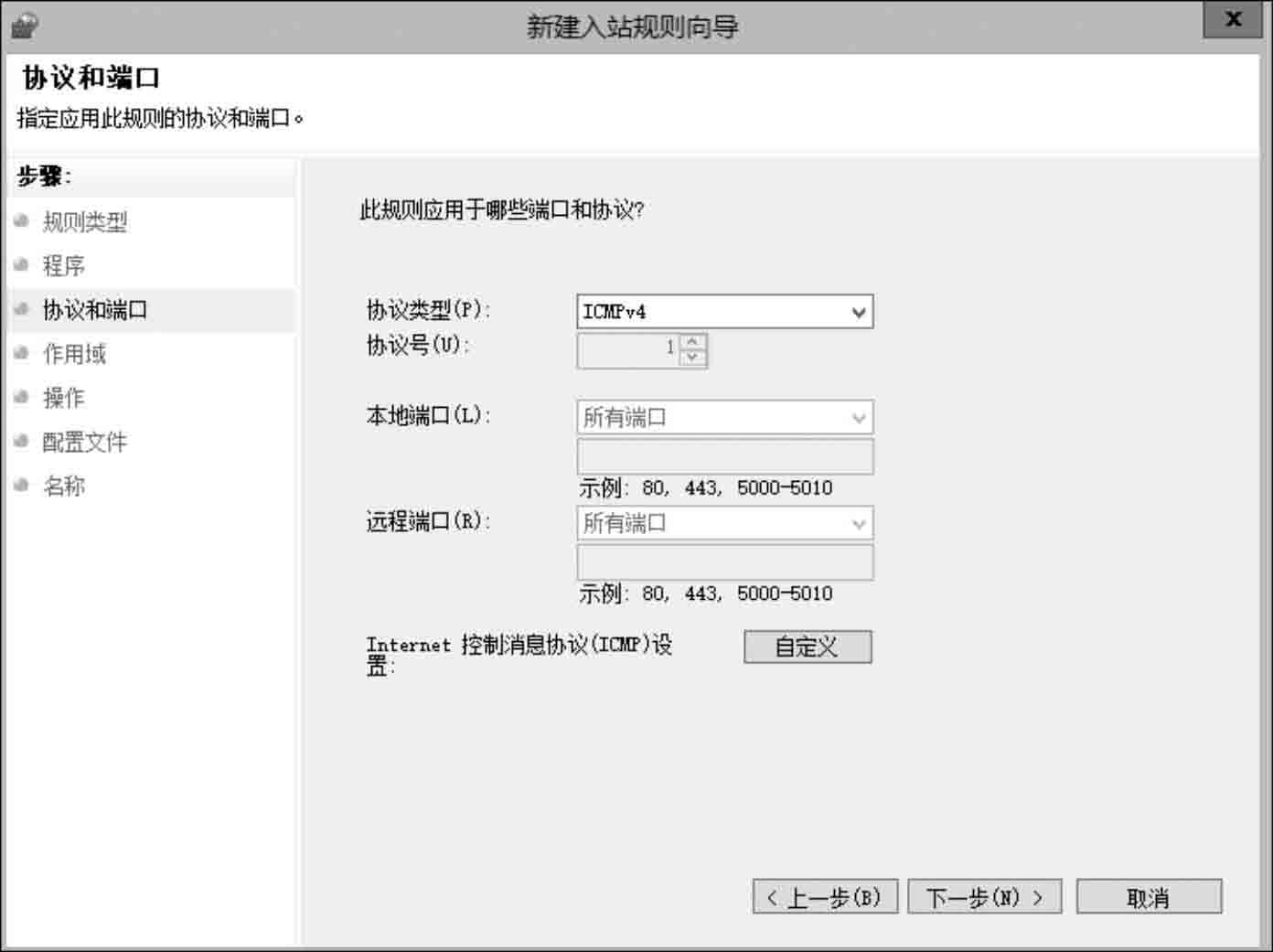
Task: Click the bullet icon beside 规则类型
Action: click(x=22, y=220)
